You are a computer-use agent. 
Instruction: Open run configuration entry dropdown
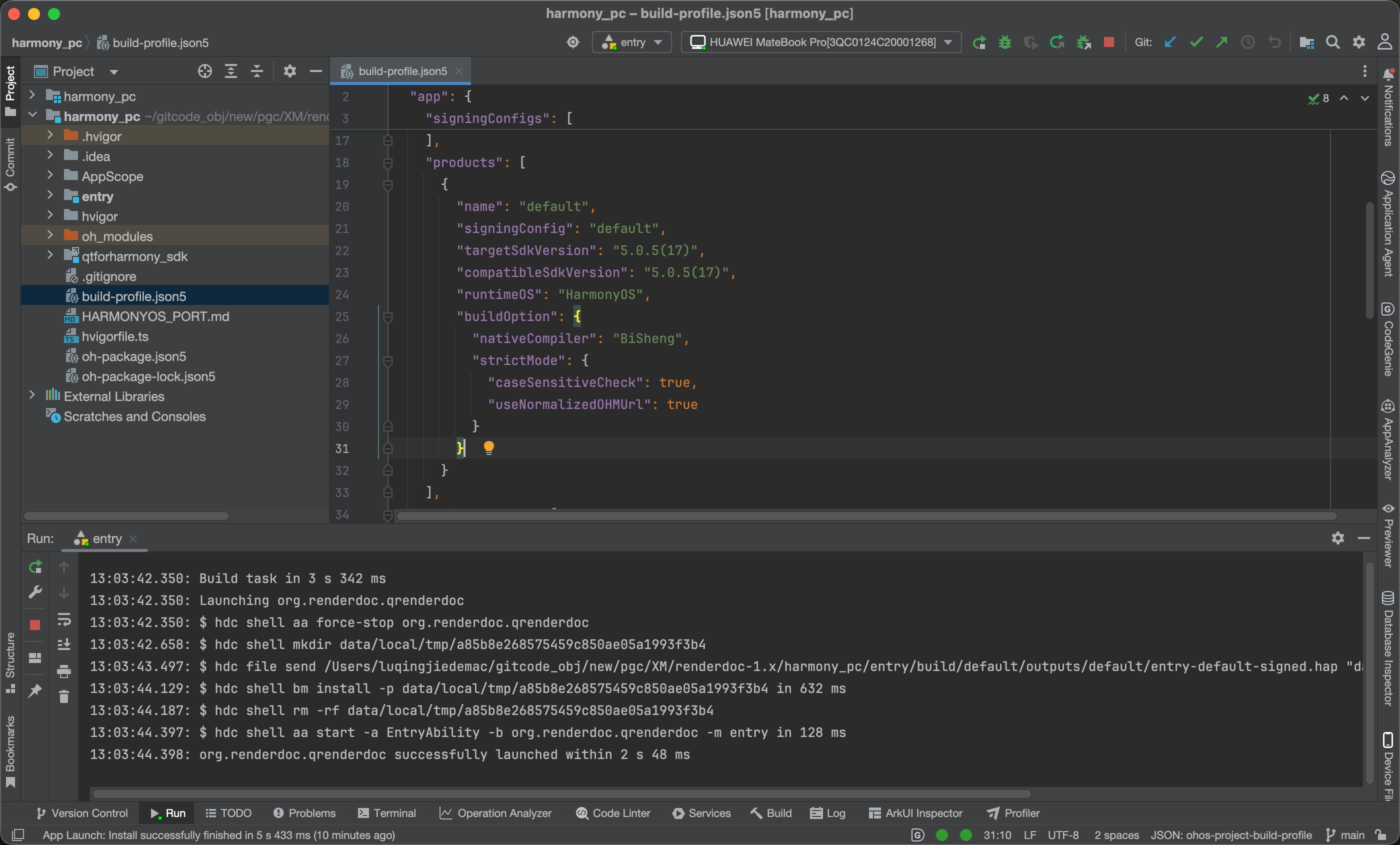(632, 42)
